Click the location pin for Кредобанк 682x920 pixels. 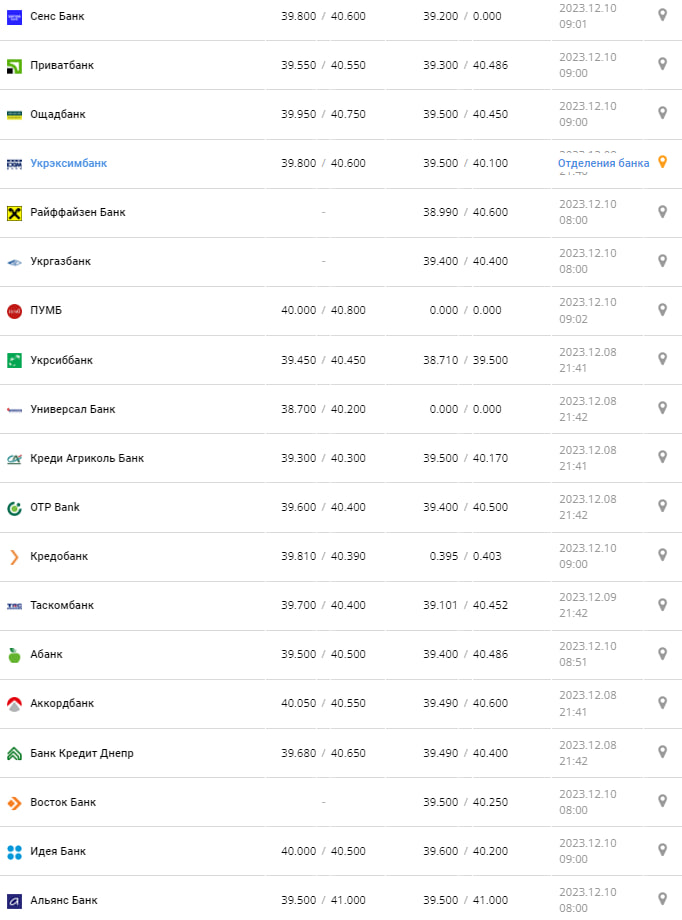[662, 555]
